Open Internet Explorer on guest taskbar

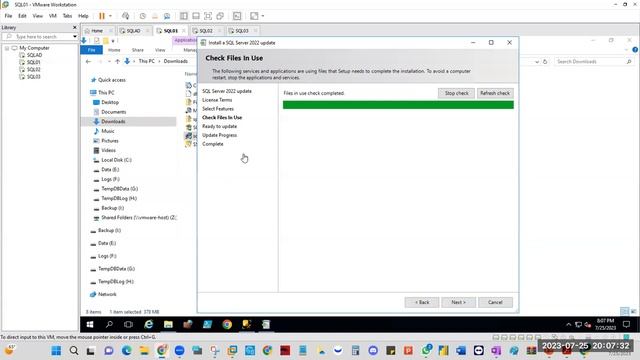149,324
